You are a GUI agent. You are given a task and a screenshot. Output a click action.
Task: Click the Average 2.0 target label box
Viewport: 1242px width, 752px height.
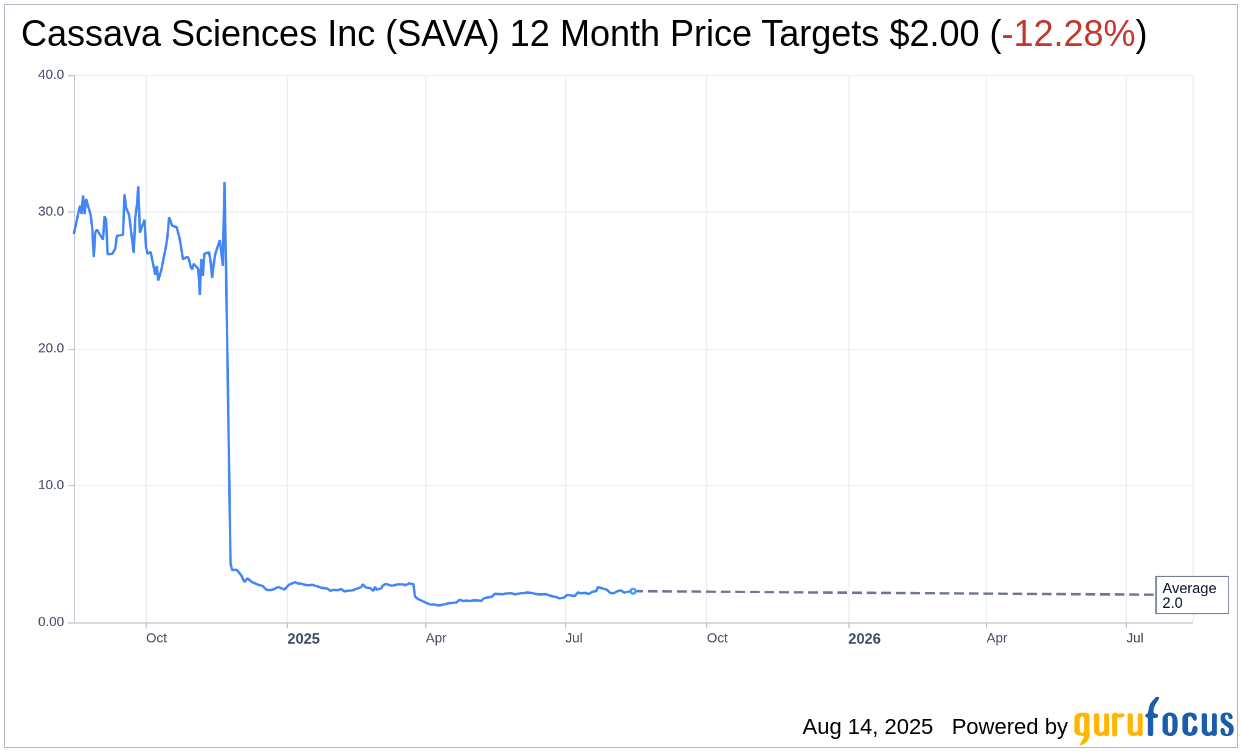click(1191, 595)
